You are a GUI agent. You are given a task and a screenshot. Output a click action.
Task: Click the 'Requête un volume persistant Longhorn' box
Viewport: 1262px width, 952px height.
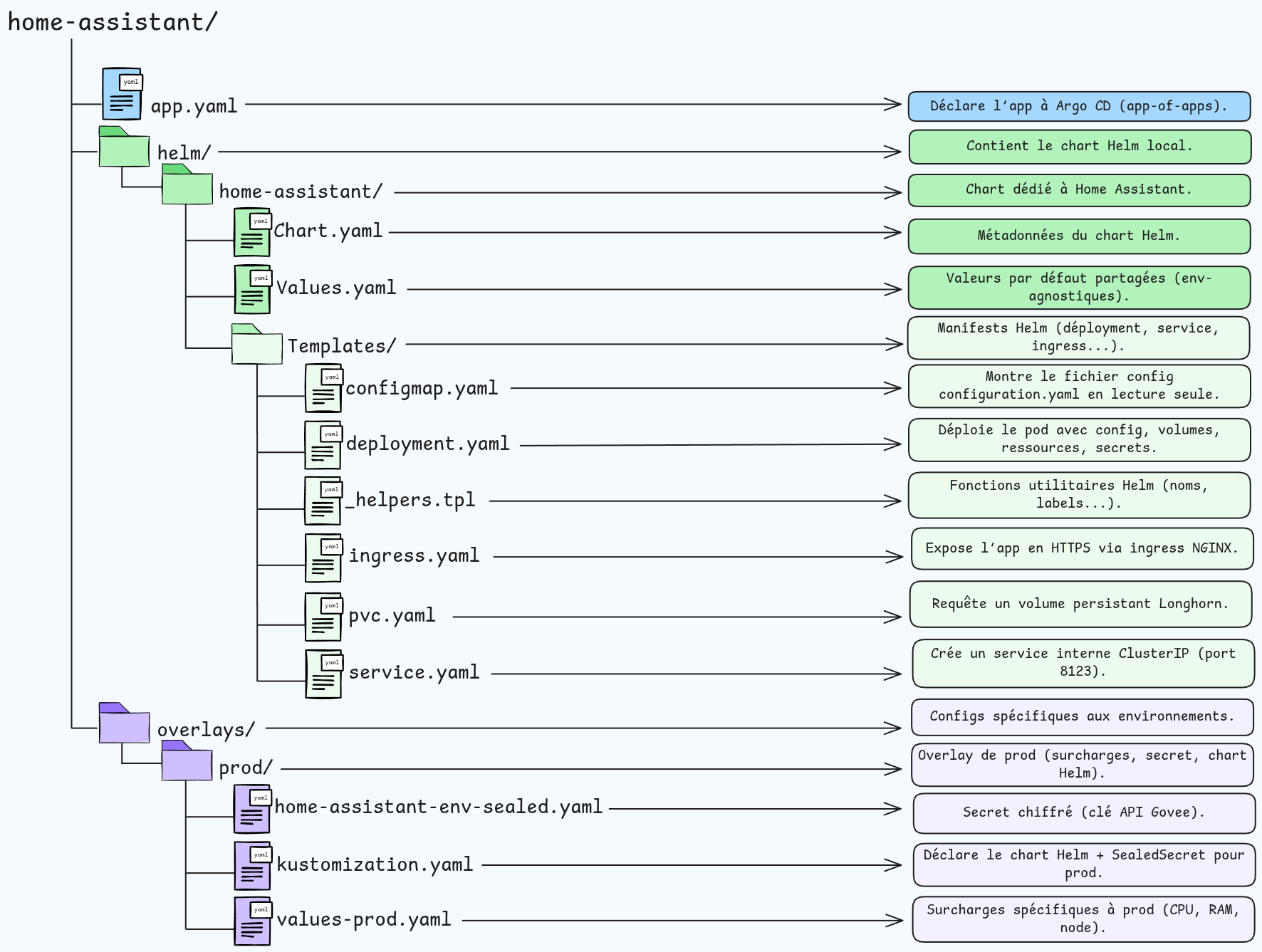(1080, 604)
